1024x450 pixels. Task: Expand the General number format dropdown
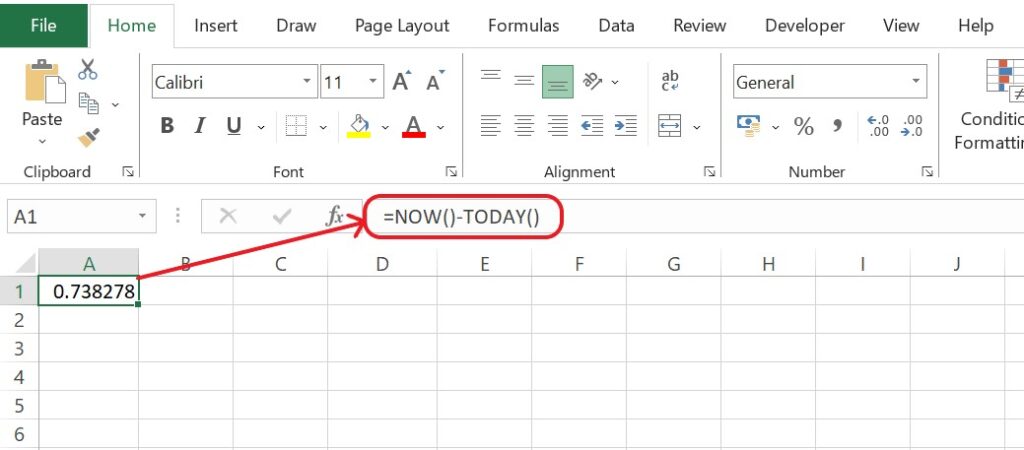click(x=915, y=82)
